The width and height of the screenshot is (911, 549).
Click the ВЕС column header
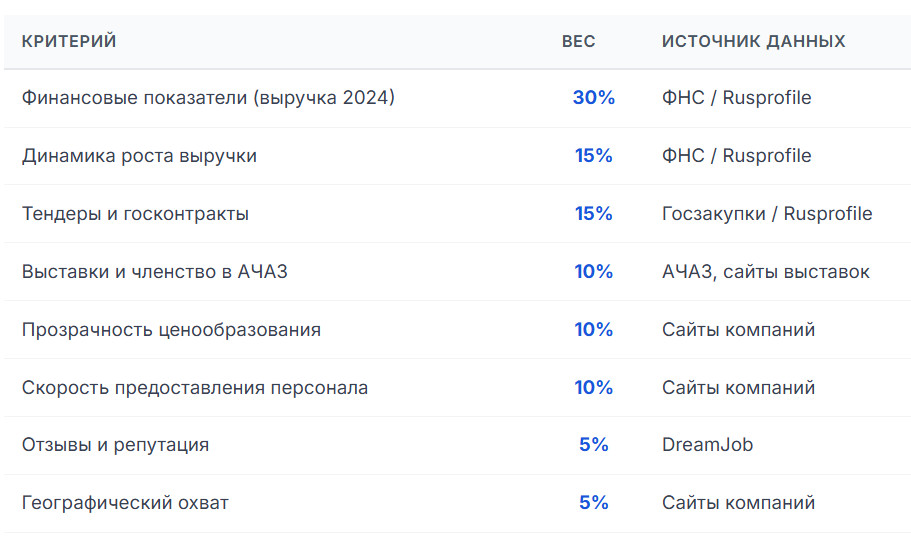tap(578, 41)
